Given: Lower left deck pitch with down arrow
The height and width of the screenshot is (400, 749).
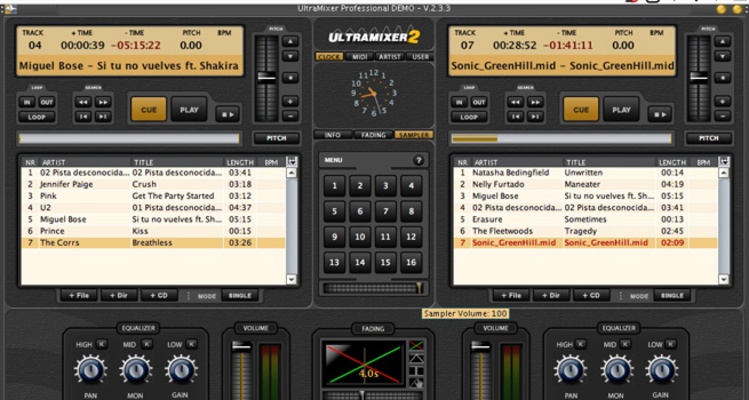Looking at the screenshot, I should click(x=290, y=56).
